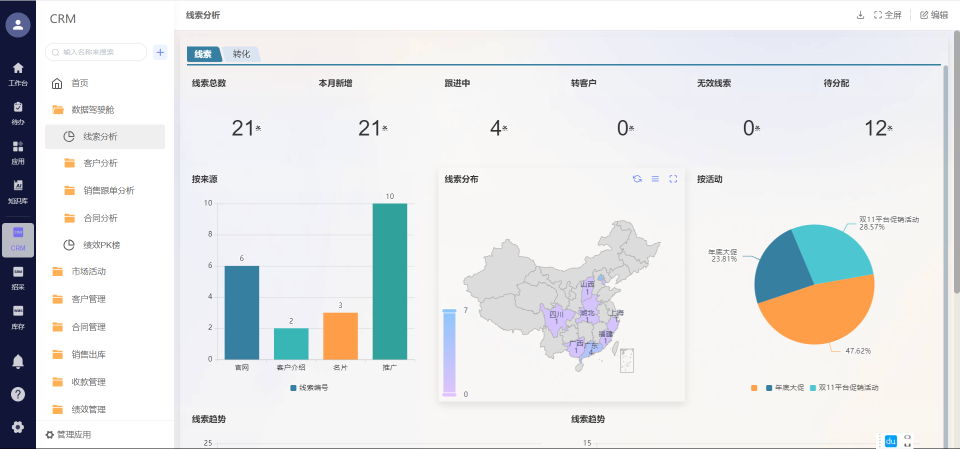Toggle 年底大促 legend in pie chart
The height and width of the screenshot is (449, 960).
coord(785,387)
